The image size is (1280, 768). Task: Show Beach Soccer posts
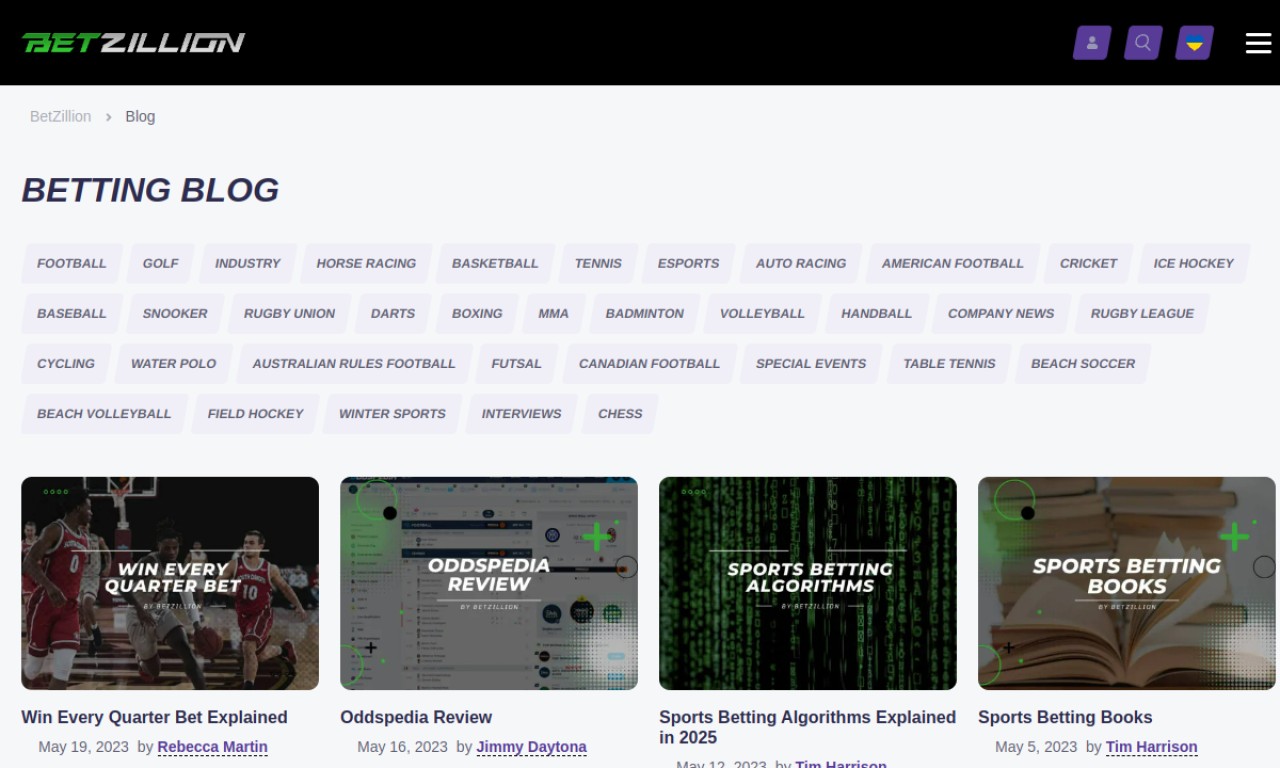point(1083,363)
